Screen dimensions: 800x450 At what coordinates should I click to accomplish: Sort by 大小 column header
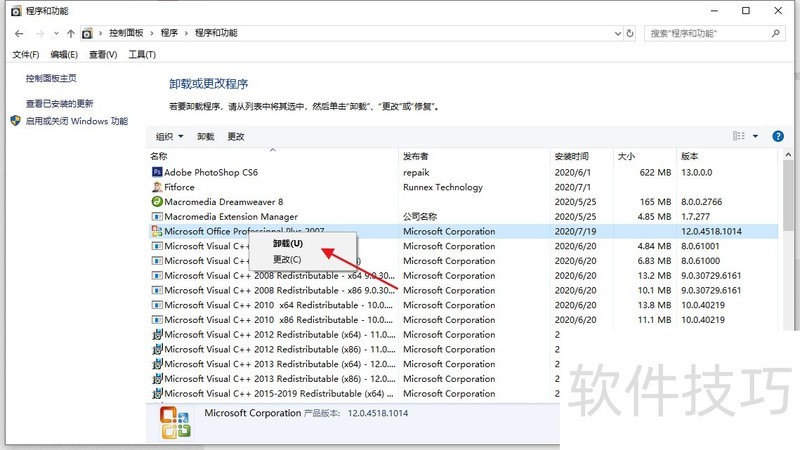(x=626, y=156)
